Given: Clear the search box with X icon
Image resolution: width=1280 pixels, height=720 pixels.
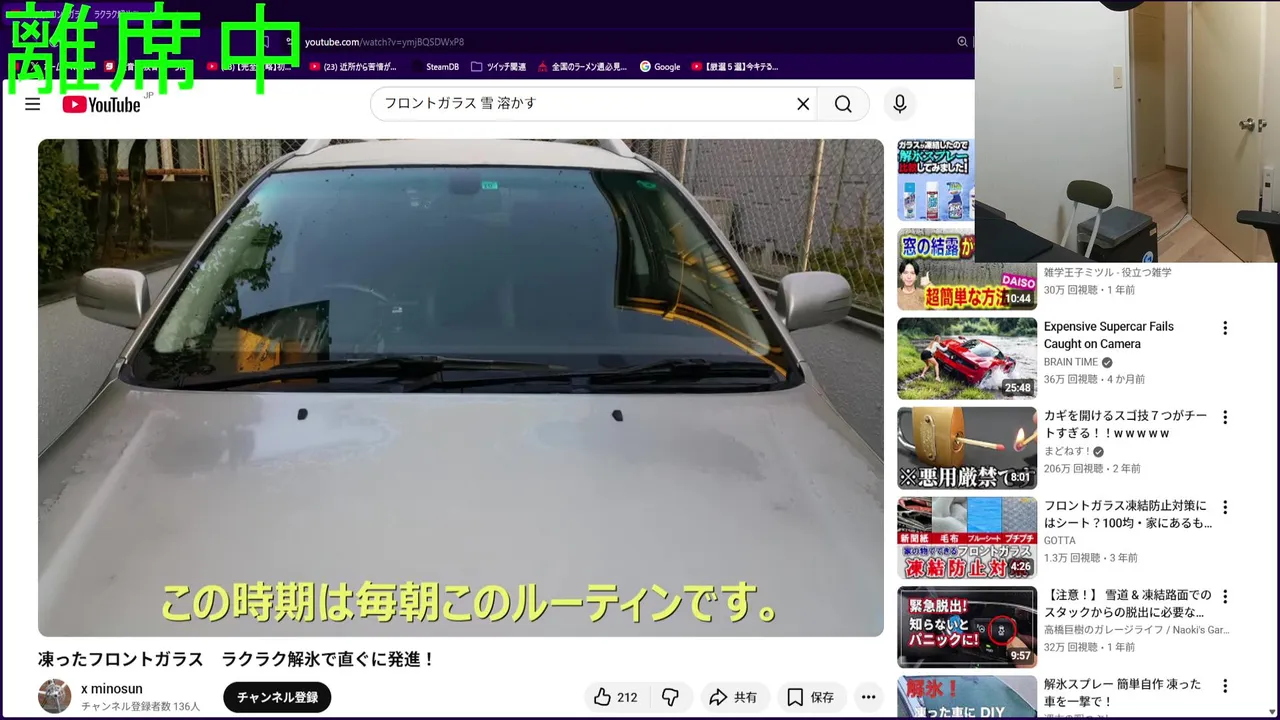Looking at the screenshot, I should 803,104.
